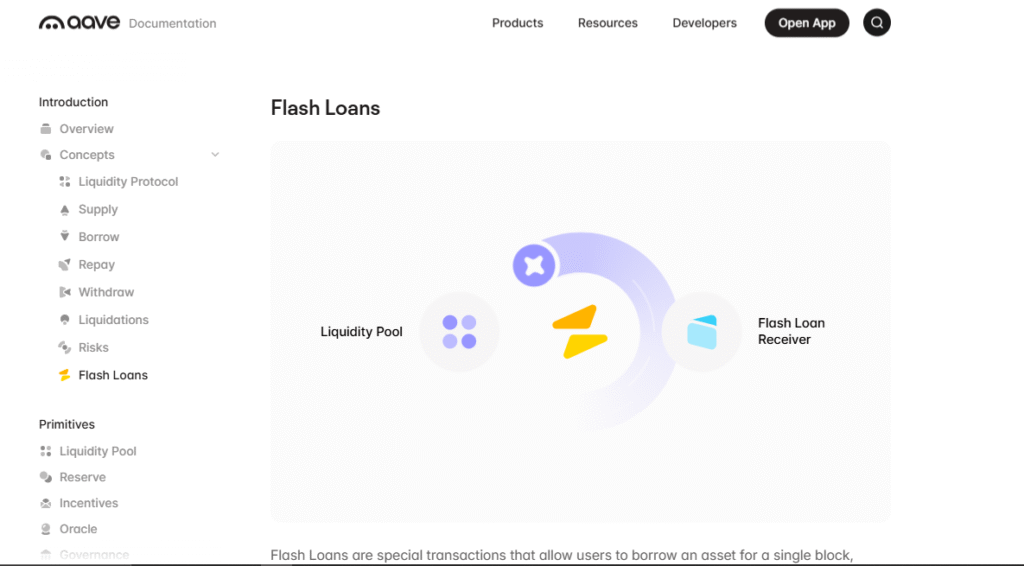Navigate to the Reserve primitives page
1024x566 pixels.
pyautogui.click(x=82, y=477)
